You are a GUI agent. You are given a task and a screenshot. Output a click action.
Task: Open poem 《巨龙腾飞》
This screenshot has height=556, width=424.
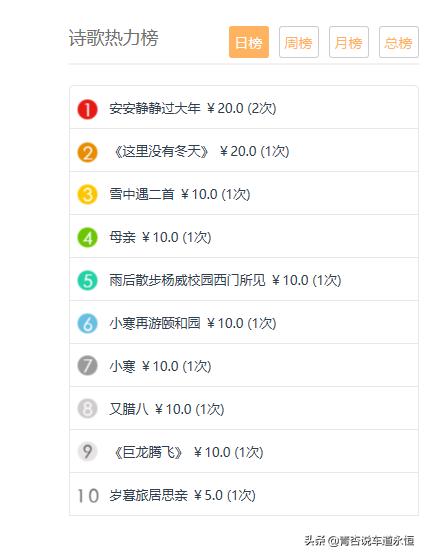pyautogui.click(x=148, y=452)
